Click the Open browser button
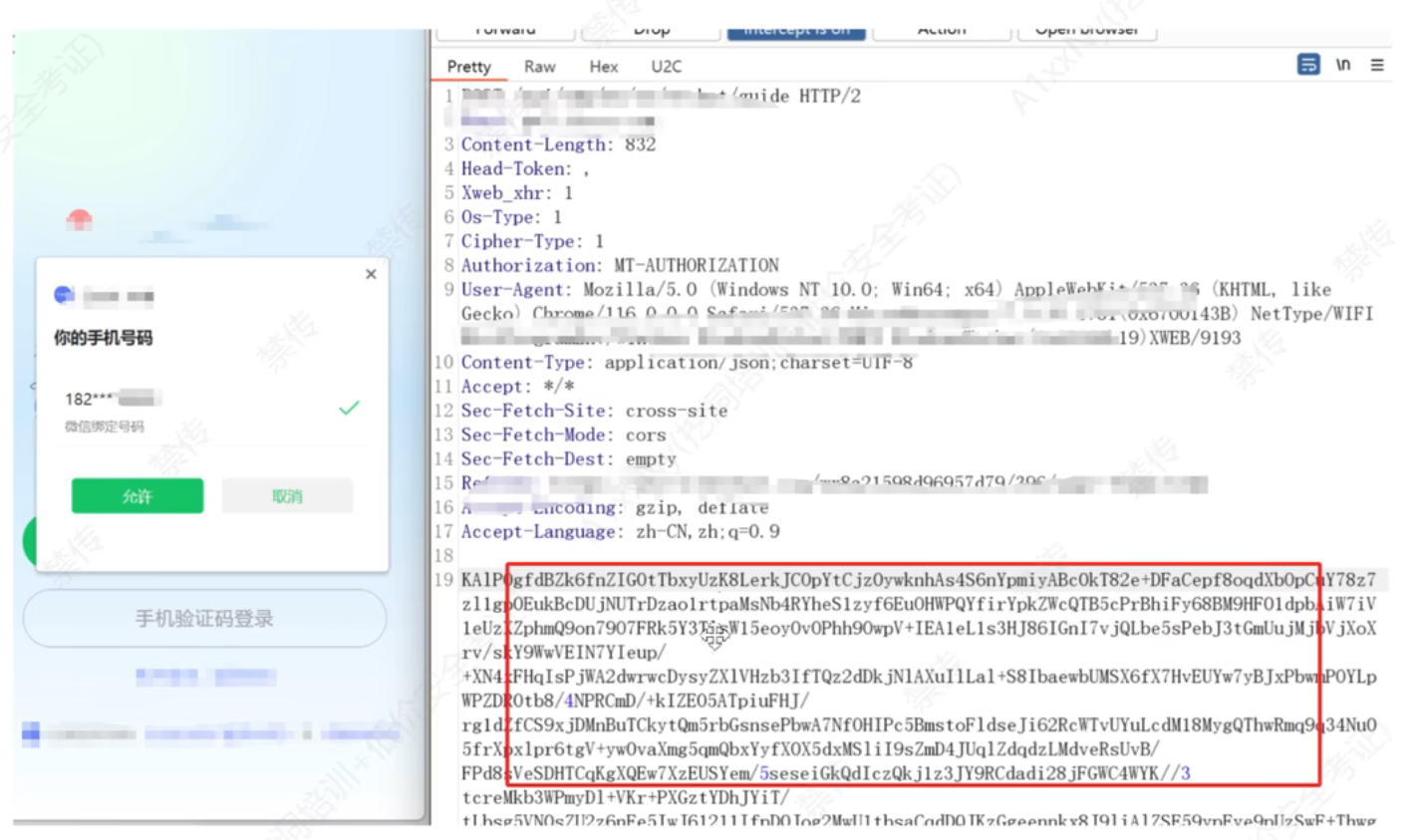Screen dimensions: 1423x840 (x=1086, y=32)
